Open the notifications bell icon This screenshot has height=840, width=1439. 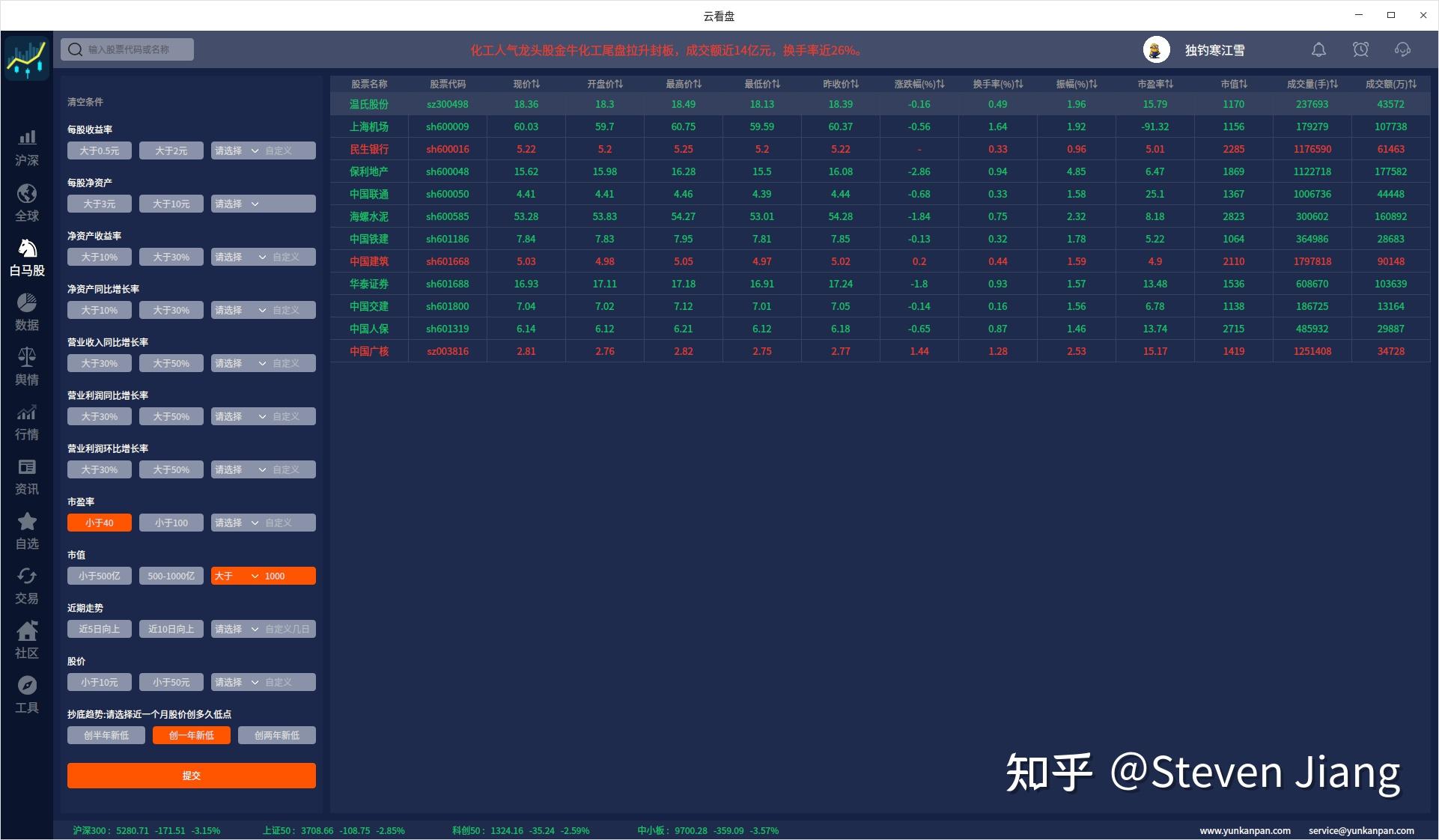click(x=1318, y=49)
